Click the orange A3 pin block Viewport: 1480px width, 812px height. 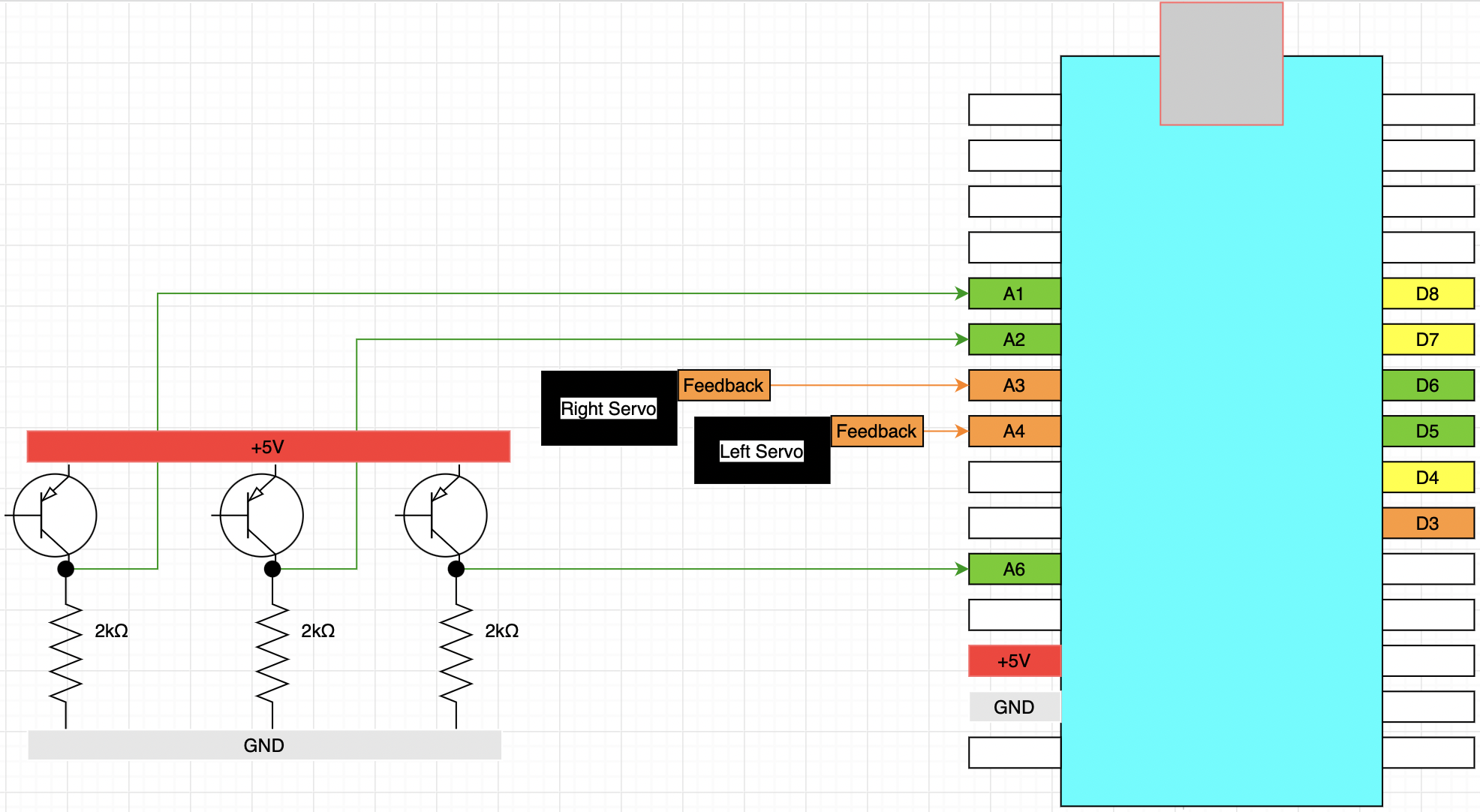1015,385
